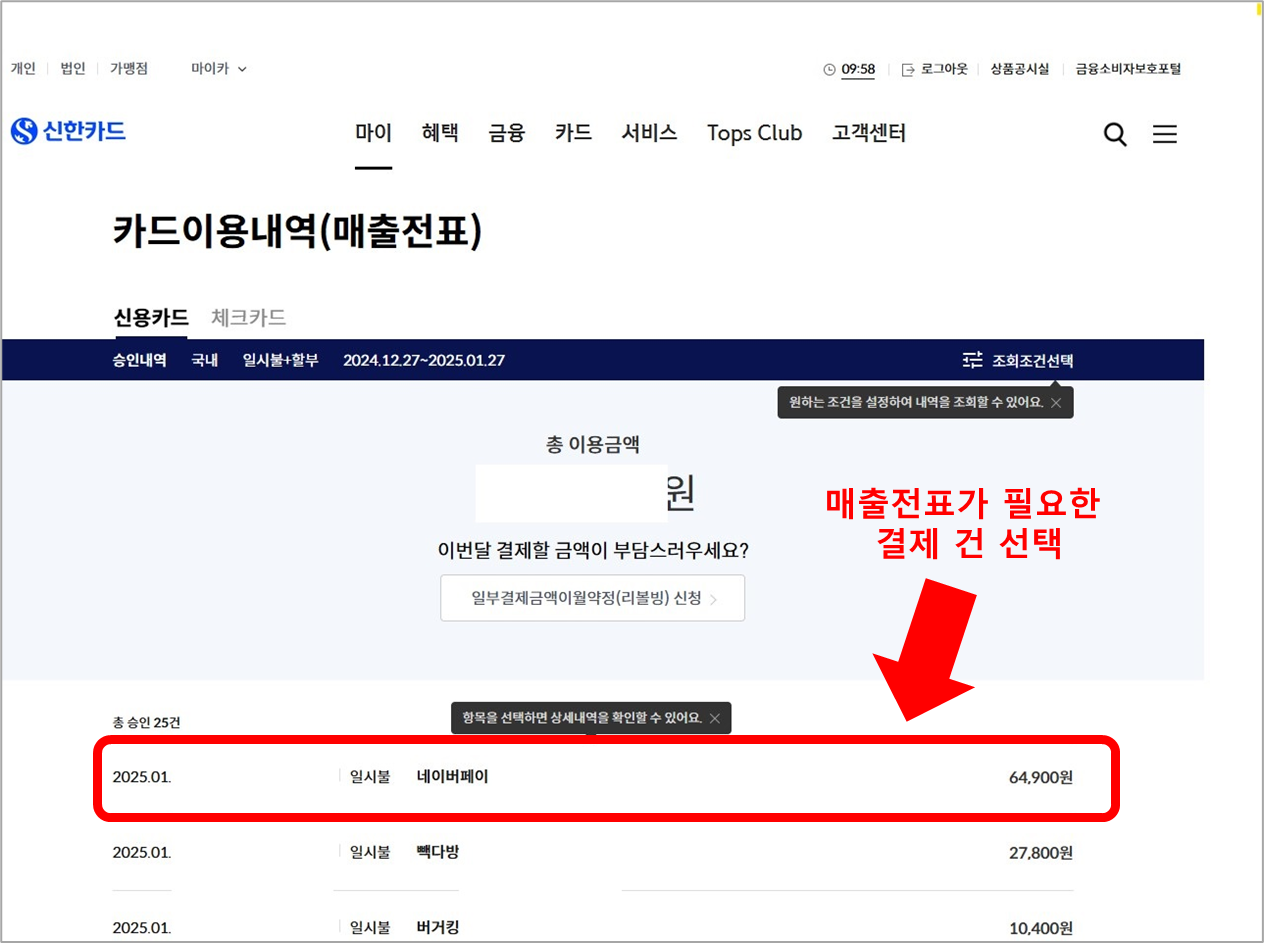Screen dimensions: 1264x943
Task: Click the 총 이용금액 label
Action: (x=593, y=445)
